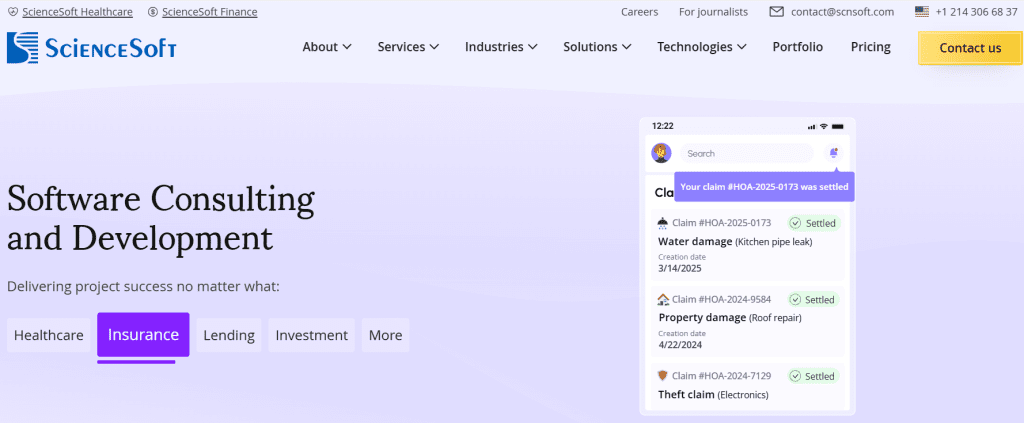Open the For journalists link
The width and height of the screenshot is (1024, 423).
[x=713, y=12]
